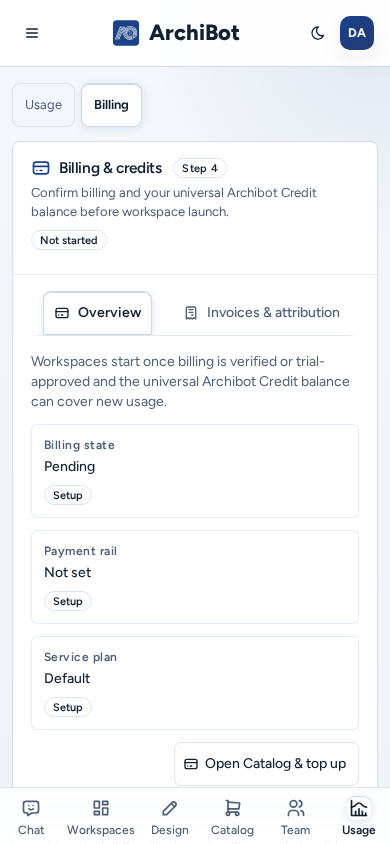Open the Overview tab
Screen dimensions: 390x844
tap(97, 313)
